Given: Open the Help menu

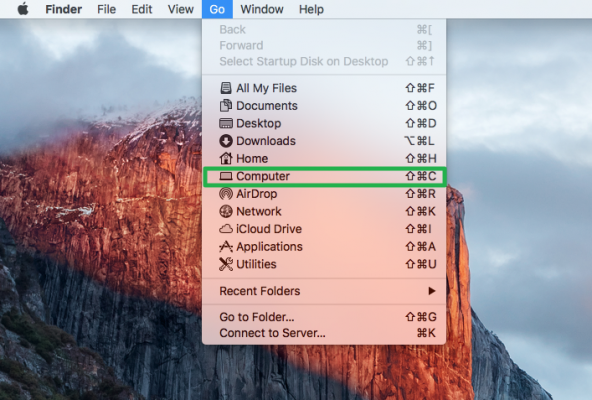Looking at the screenshot, I should click(x=311, y=9).
